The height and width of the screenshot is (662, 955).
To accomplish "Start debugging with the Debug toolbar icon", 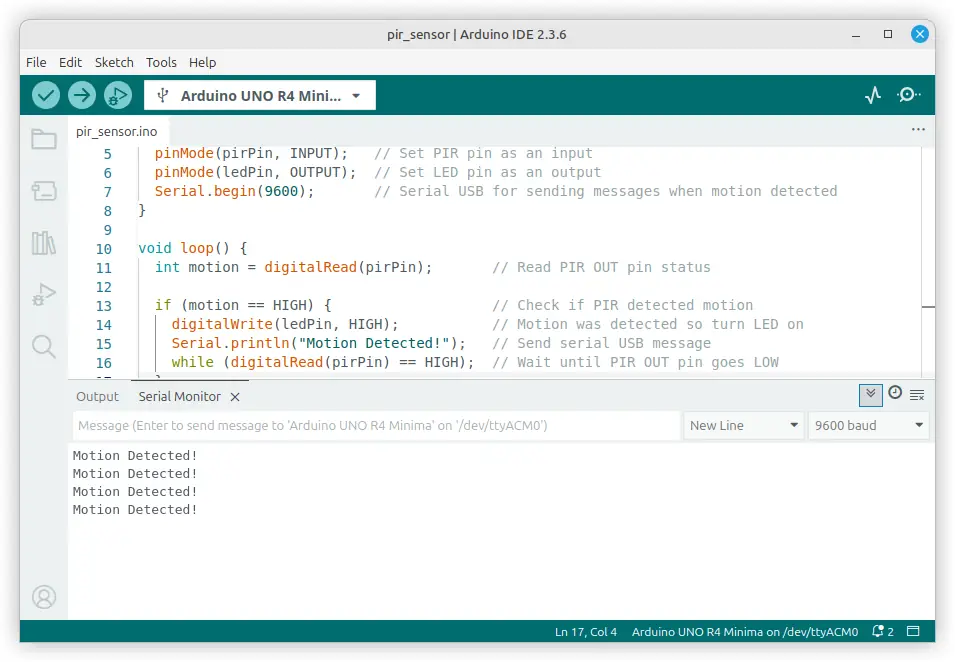I will point(116,94).
